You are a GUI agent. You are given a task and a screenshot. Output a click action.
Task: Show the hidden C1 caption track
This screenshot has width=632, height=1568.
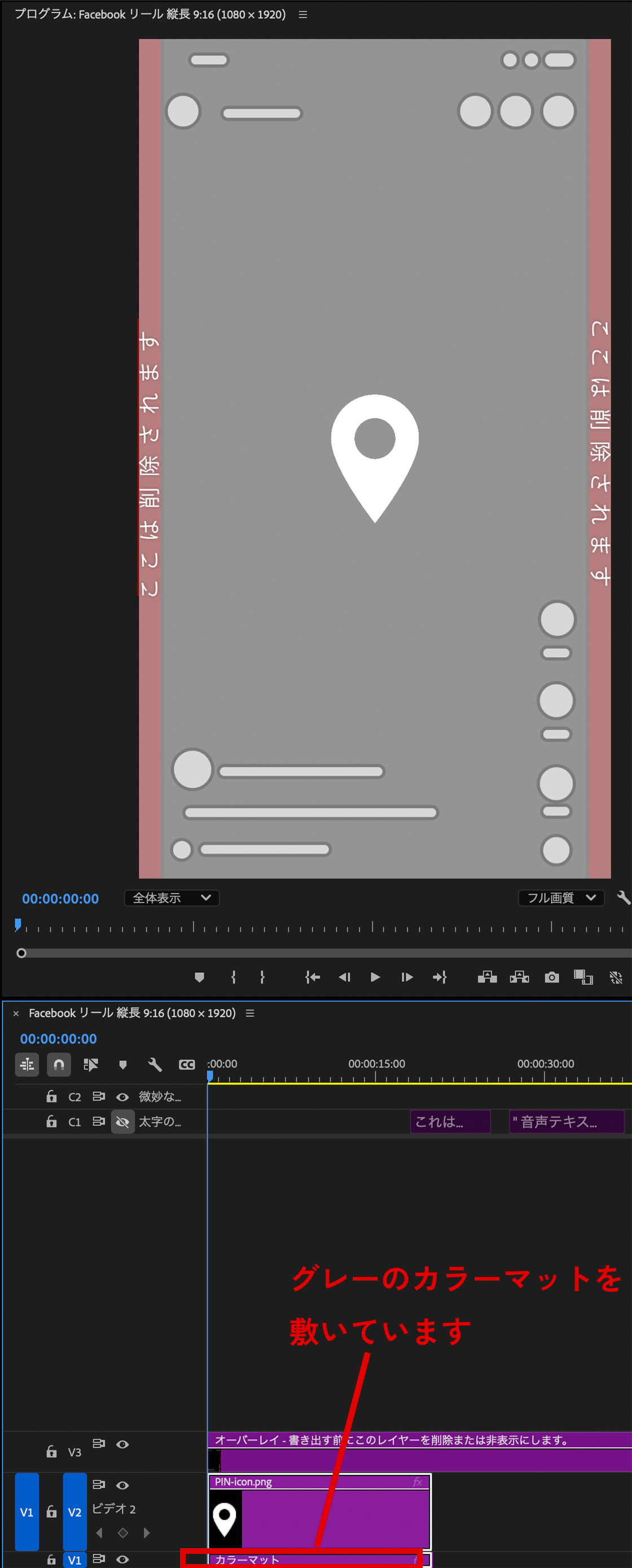[x=122, y=1122]
